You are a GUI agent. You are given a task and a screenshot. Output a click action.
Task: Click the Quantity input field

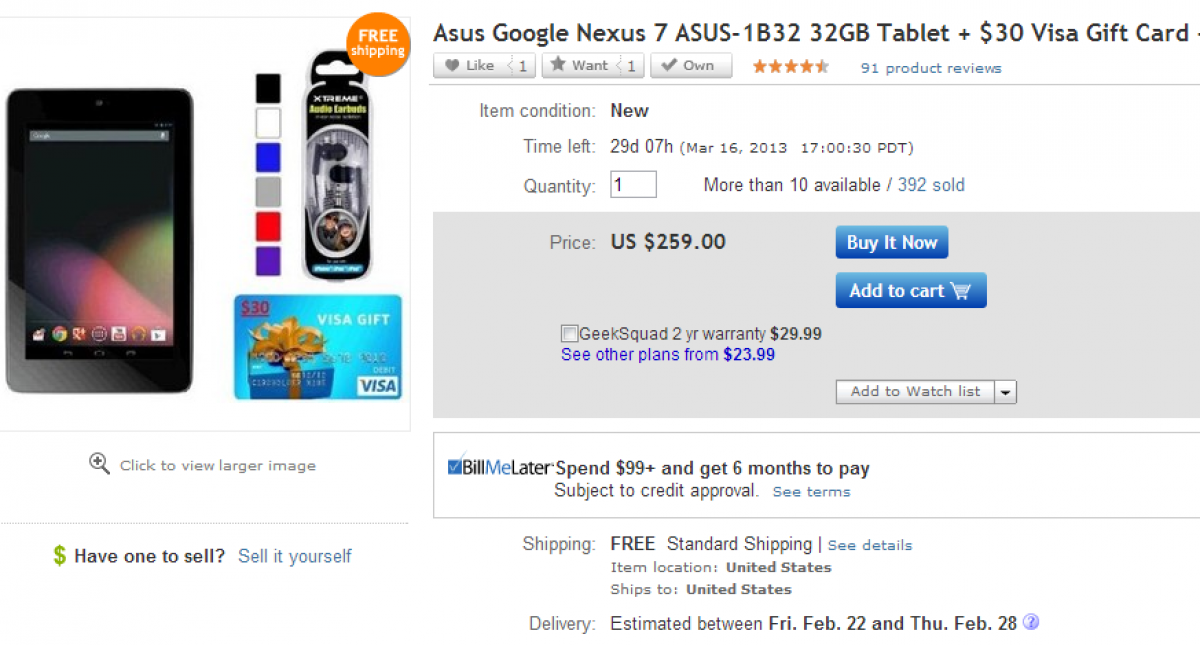(x=633, y=185)
